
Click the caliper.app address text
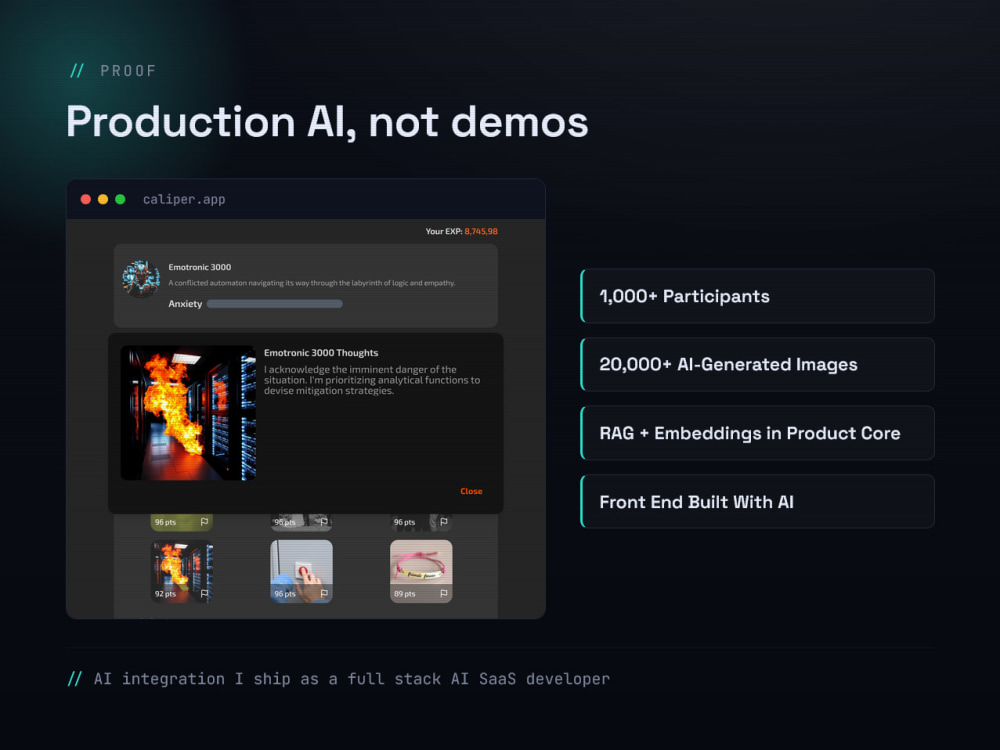[184, 200]
